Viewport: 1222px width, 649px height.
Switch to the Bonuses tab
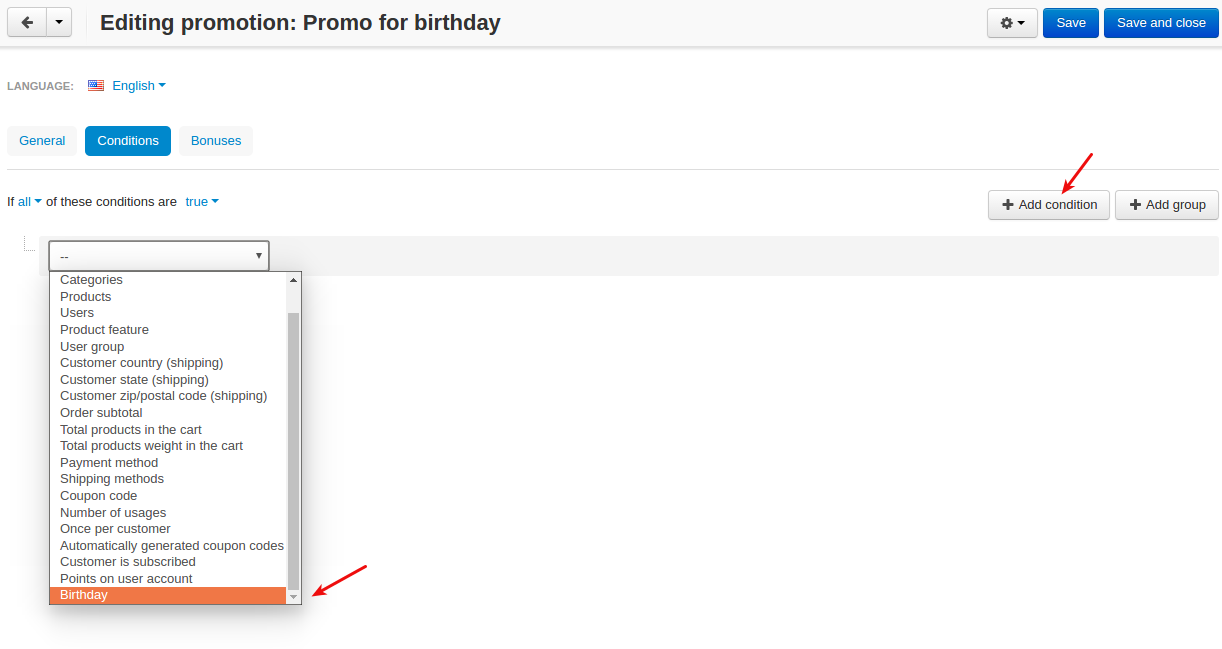[216, 141]
